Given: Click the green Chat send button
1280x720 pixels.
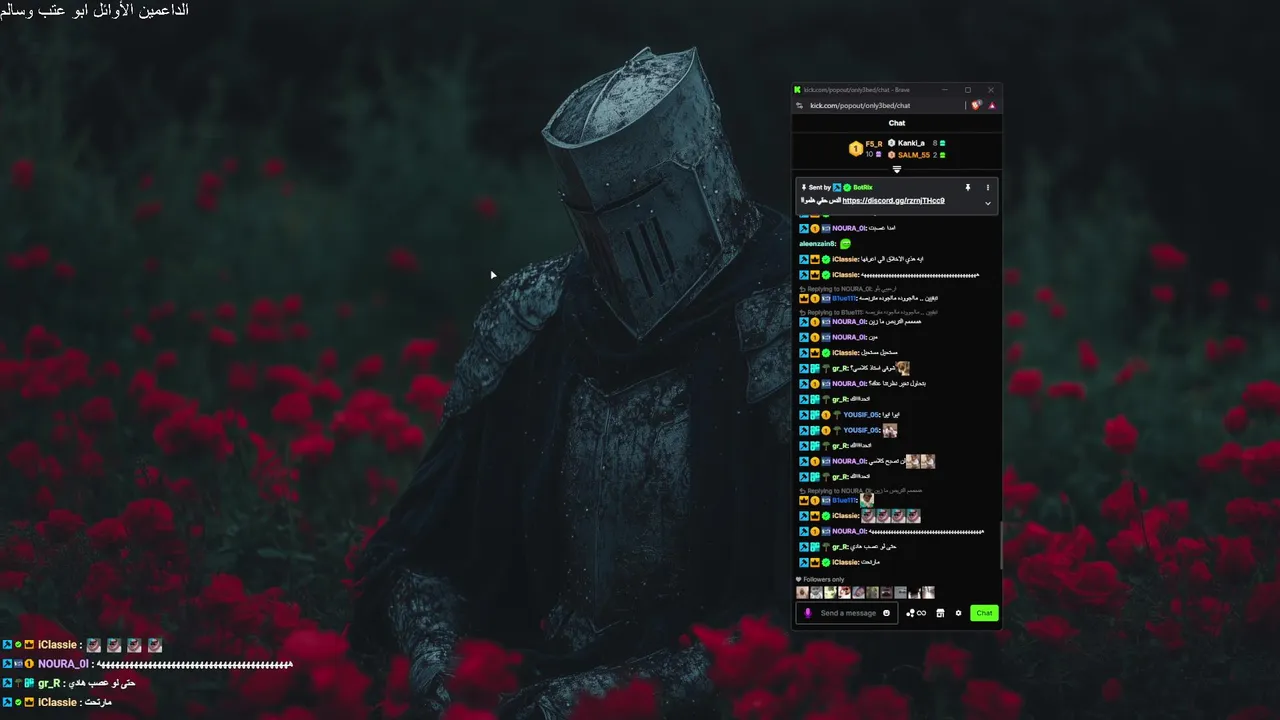Looking at the screenshot, I should [x=984, y=613].
